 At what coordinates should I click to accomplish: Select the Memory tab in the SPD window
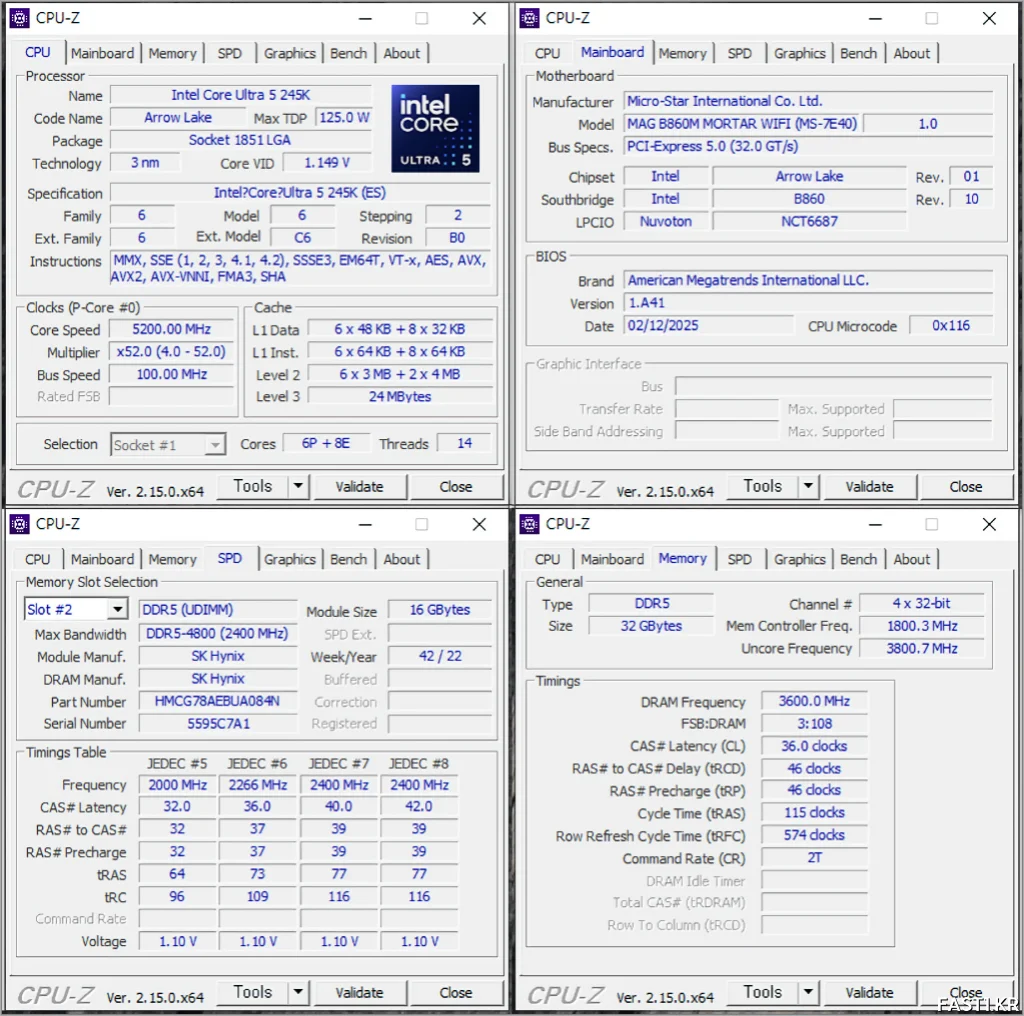172,560
